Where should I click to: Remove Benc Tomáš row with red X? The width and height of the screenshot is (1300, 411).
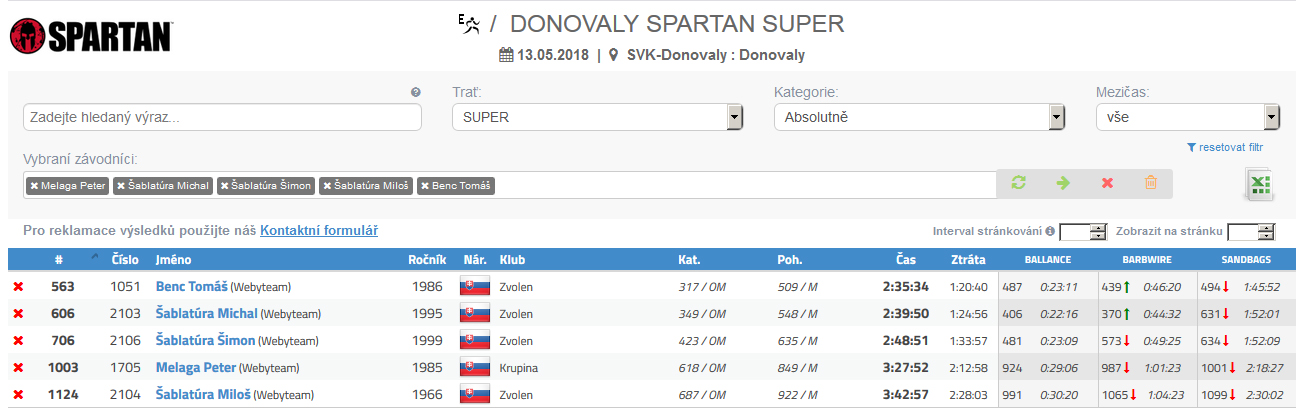(17, 287)
